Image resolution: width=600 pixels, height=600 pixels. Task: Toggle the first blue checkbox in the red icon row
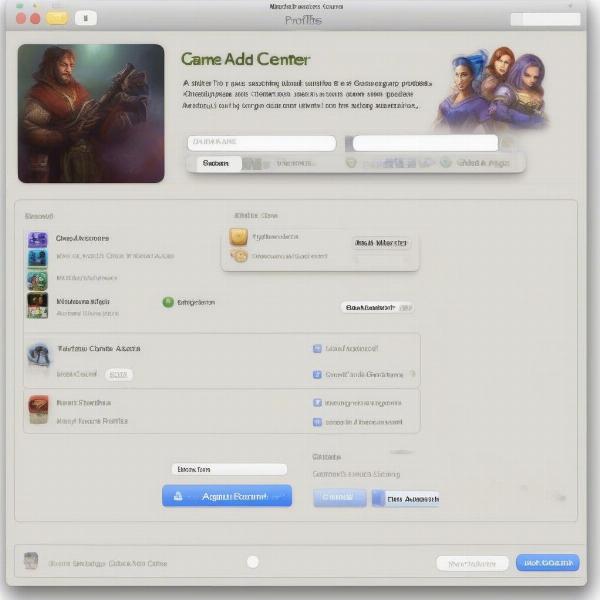click(317, 403)
